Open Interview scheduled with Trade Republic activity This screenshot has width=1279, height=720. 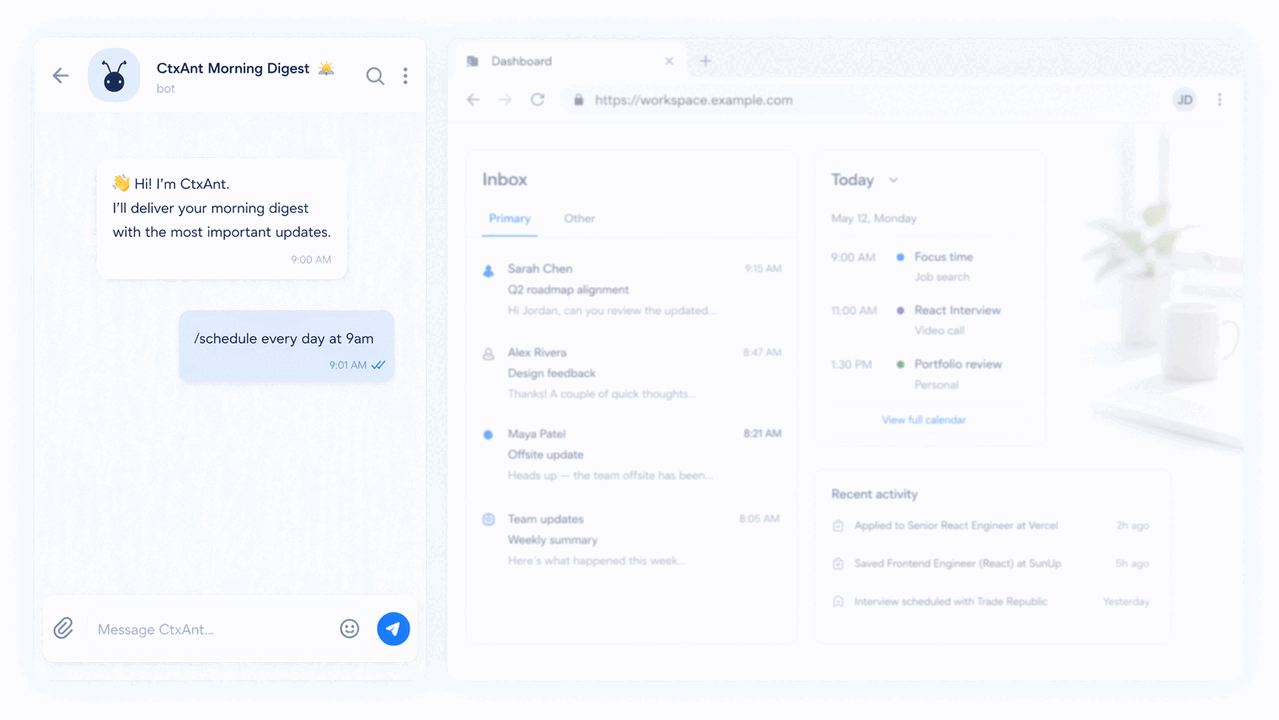(990, 602)
